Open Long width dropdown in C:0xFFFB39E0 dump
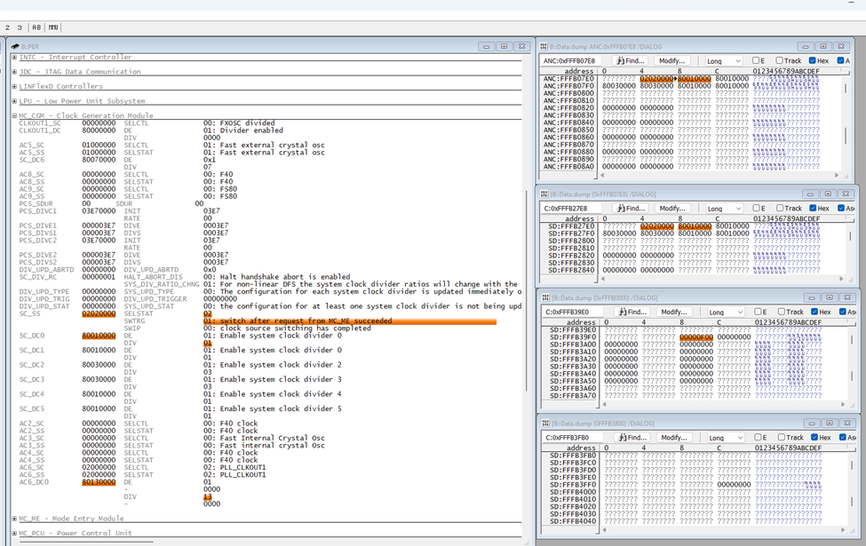 (x=726, y=312)
